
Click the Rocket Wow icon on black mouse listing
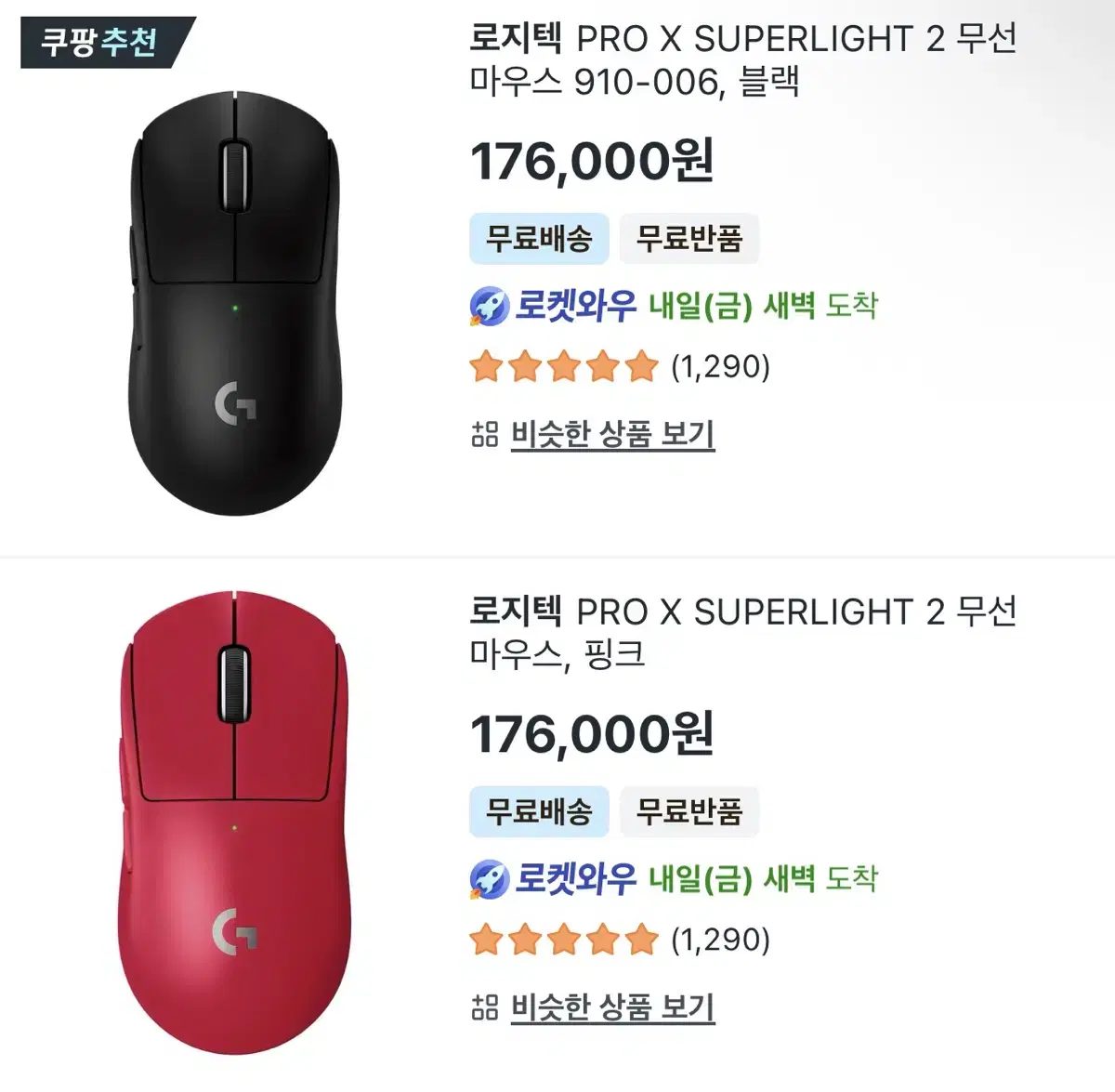tap(489, 306)
